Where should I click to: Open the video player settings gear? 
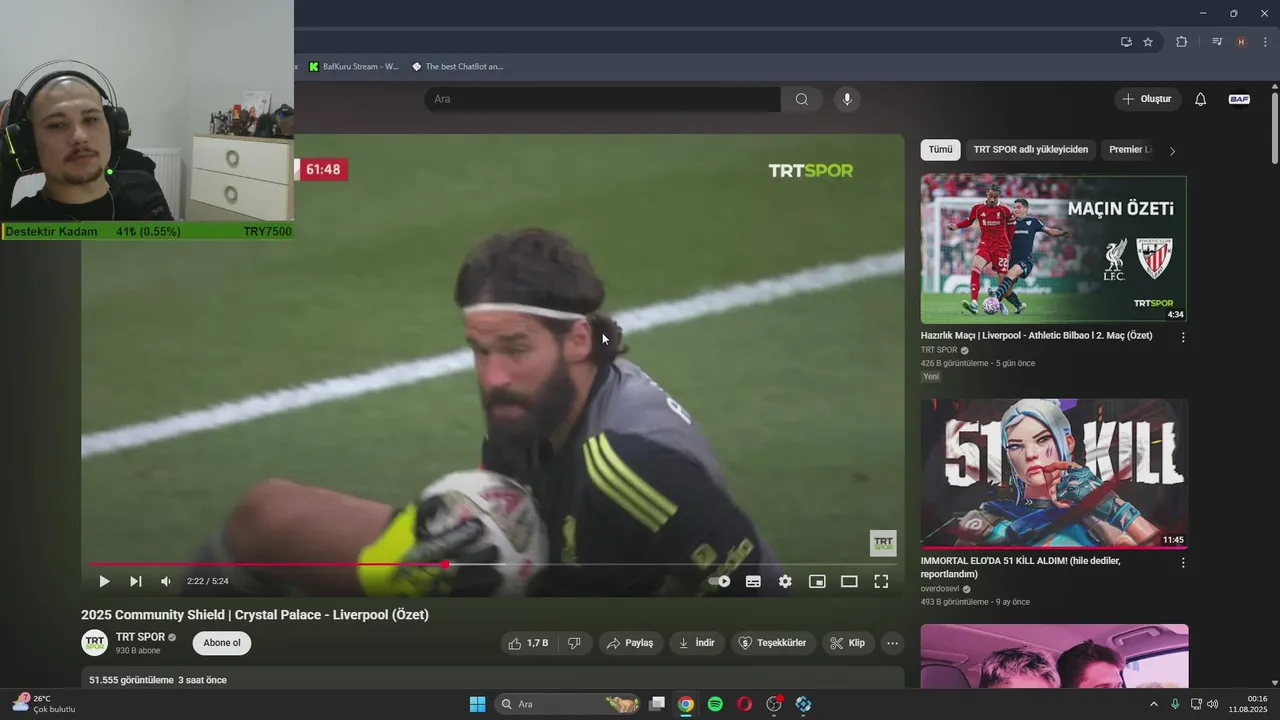tap(785, 581)
